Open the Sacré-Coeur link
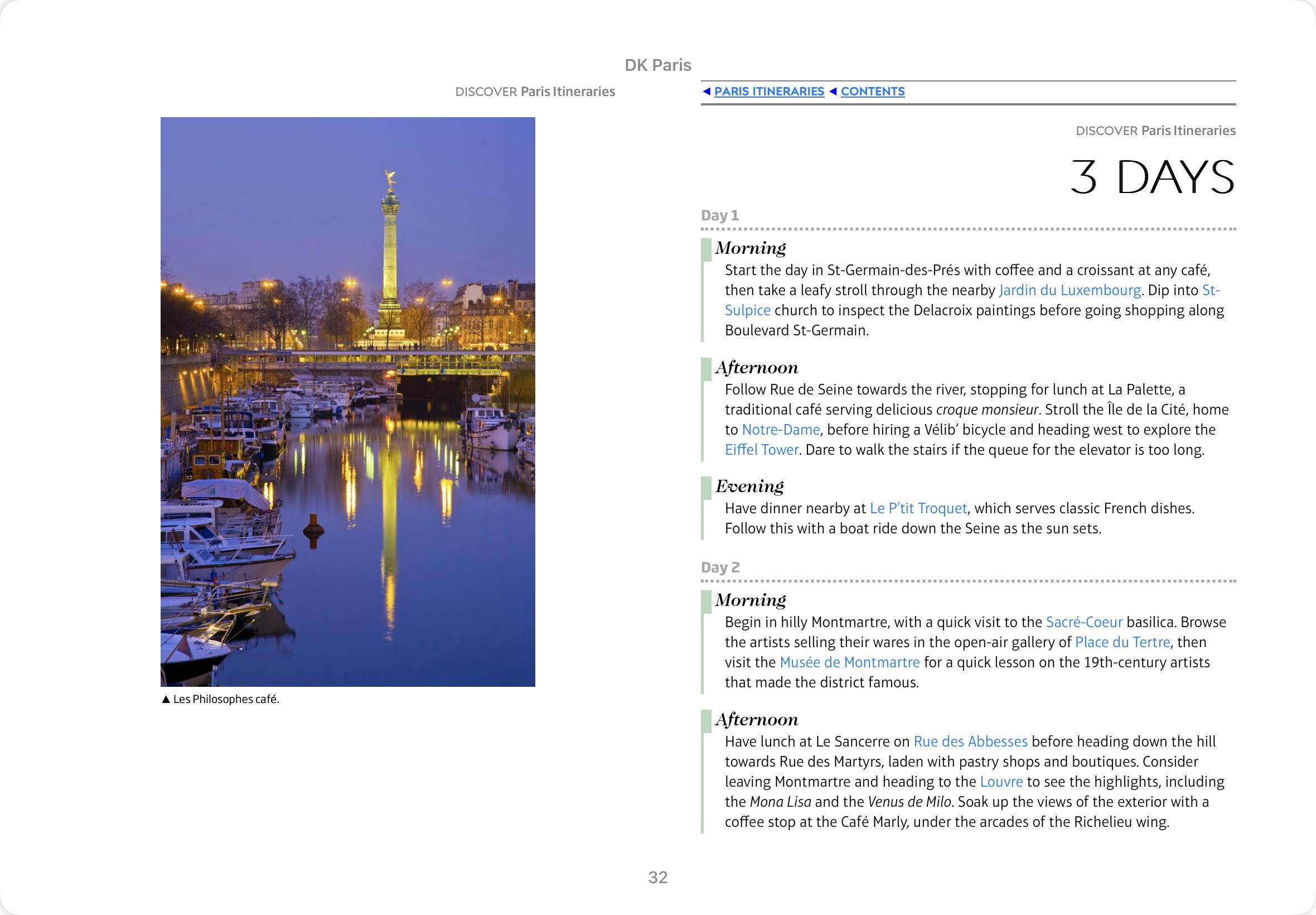1316x915 pixels. pos(1084,623)
